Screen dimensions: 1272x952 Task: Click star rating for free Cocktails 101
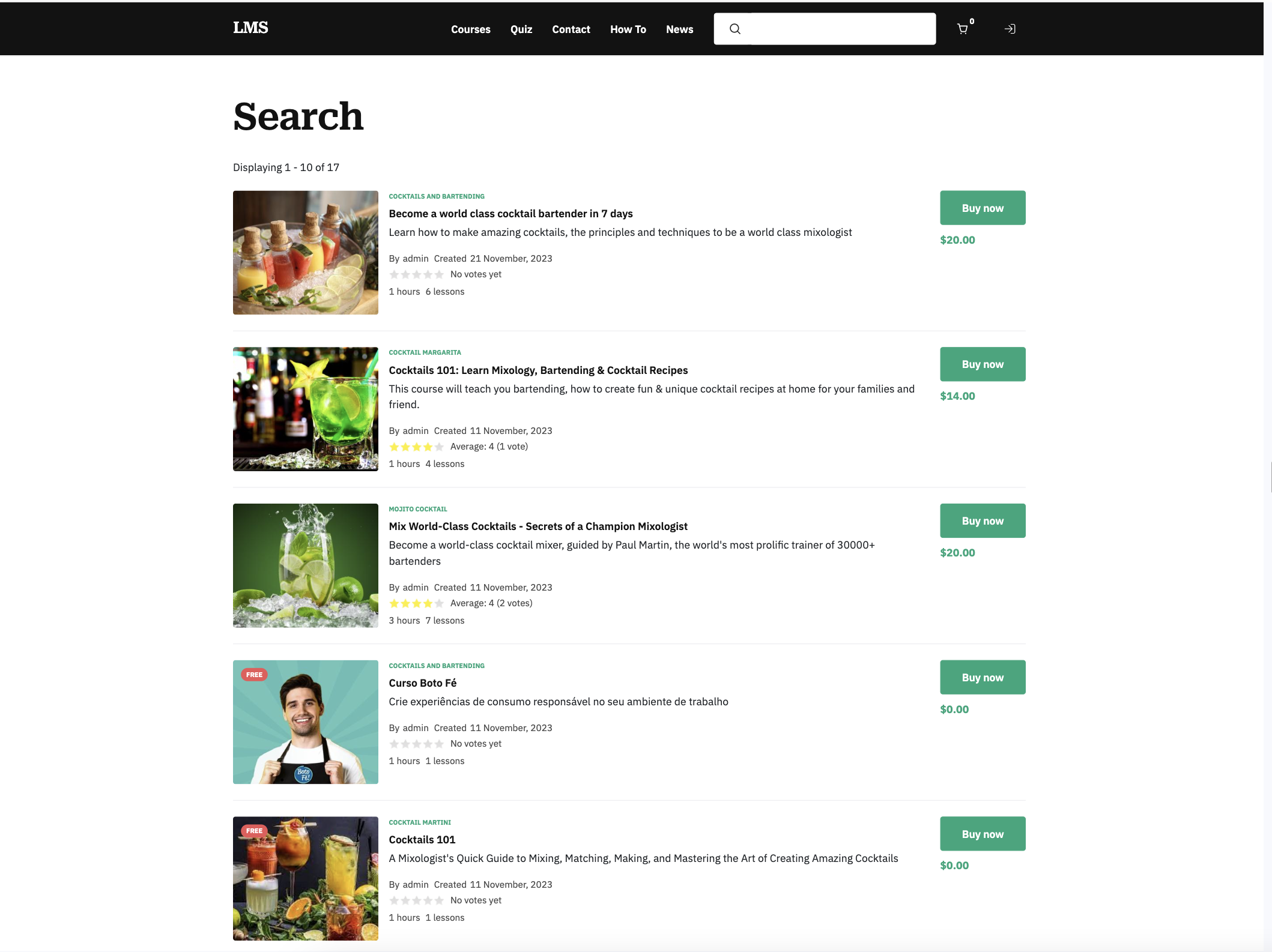[x=416, y=900]
